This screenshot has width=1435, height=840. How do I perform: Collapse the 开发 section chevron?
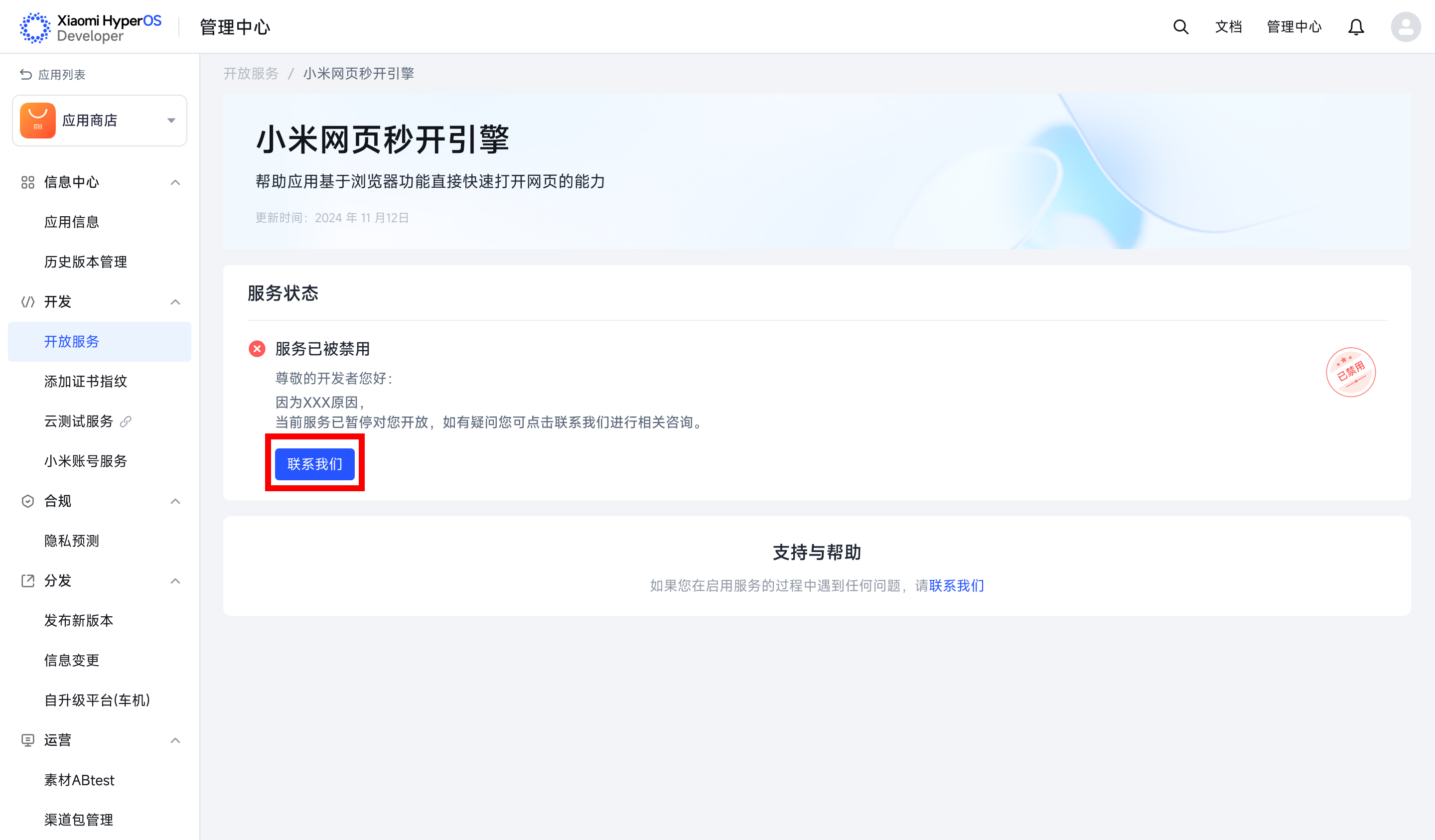pos(175,302)
